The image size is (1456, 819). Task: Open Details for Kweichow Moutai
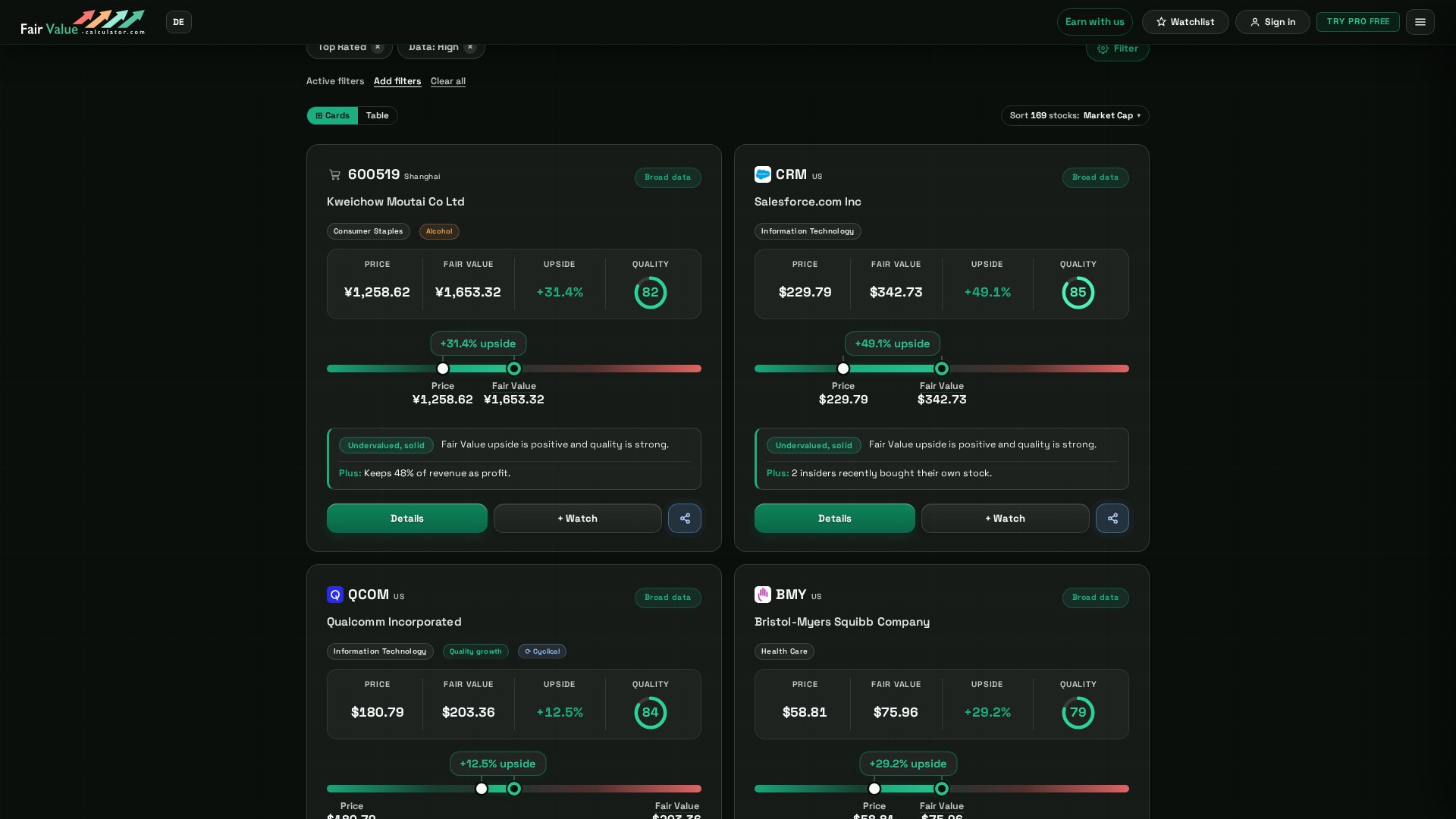[x=407, y=519]
